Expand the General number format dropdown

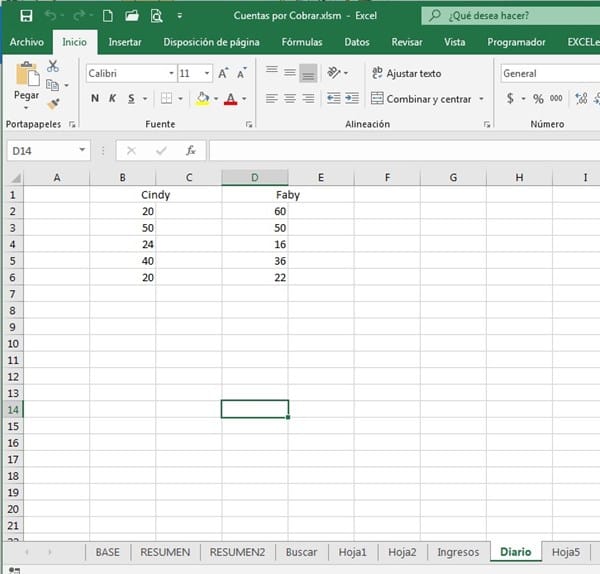point(548,73)
